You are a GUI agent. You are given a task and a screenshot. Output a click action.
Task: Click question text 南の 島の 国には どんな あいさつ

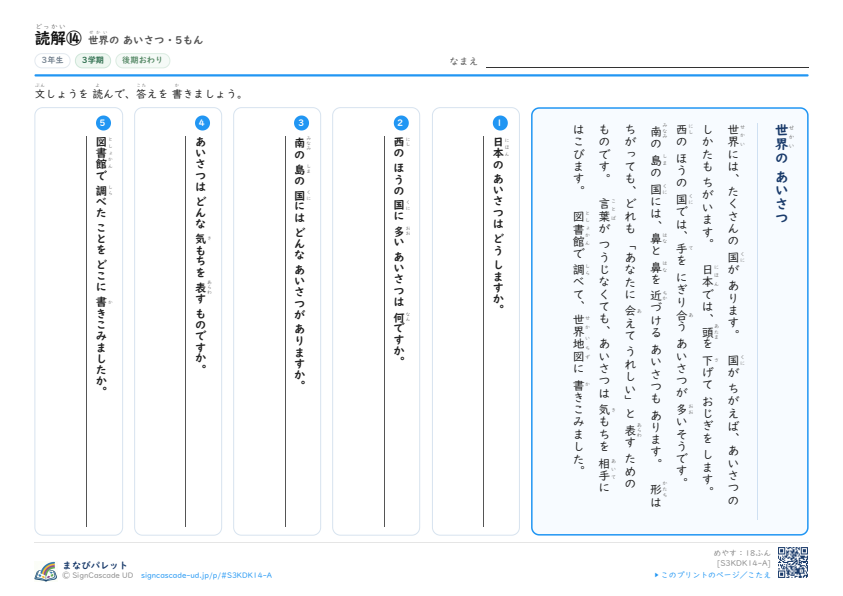301,261
